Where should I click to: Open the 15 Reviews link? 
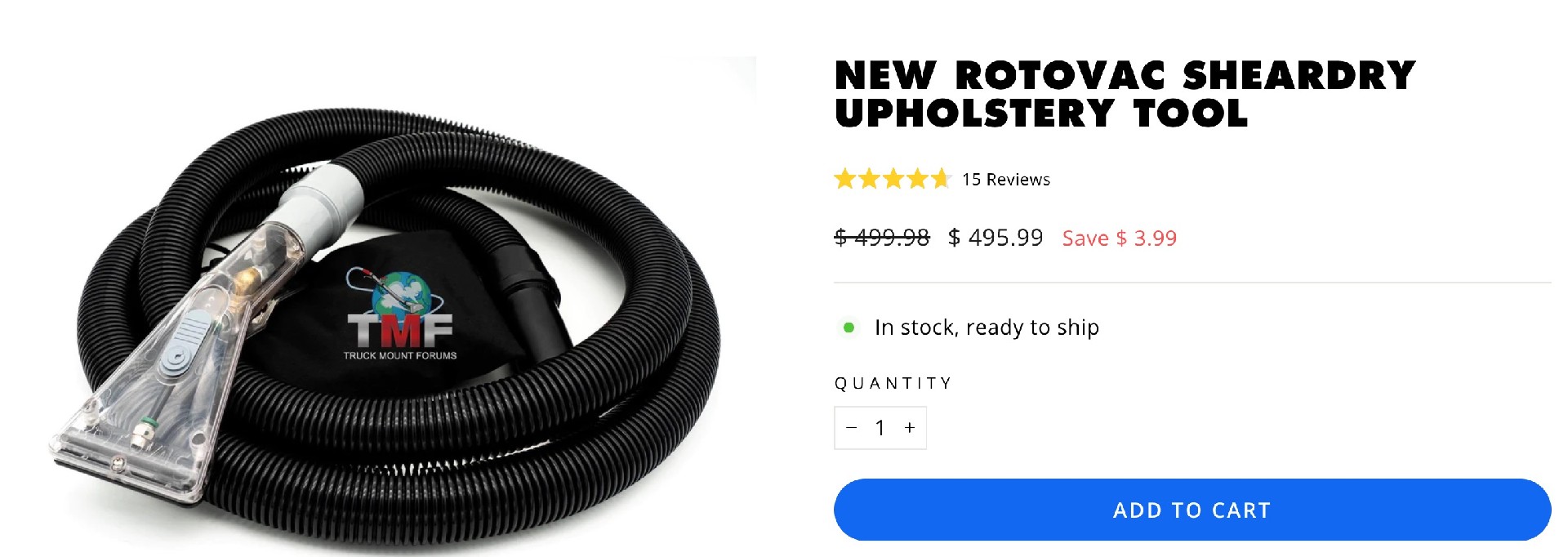[1006, 179]
